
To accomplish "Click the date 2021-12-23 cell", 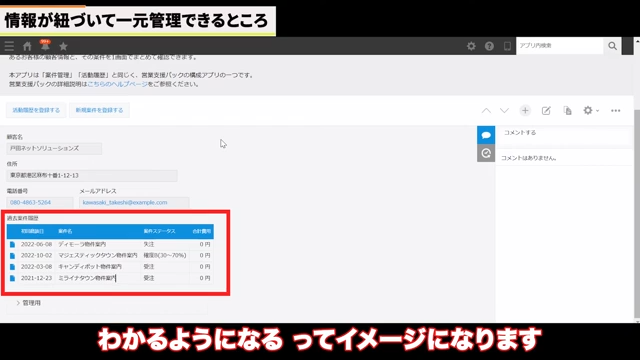I will pyautogui.click(x=36, y=278).
